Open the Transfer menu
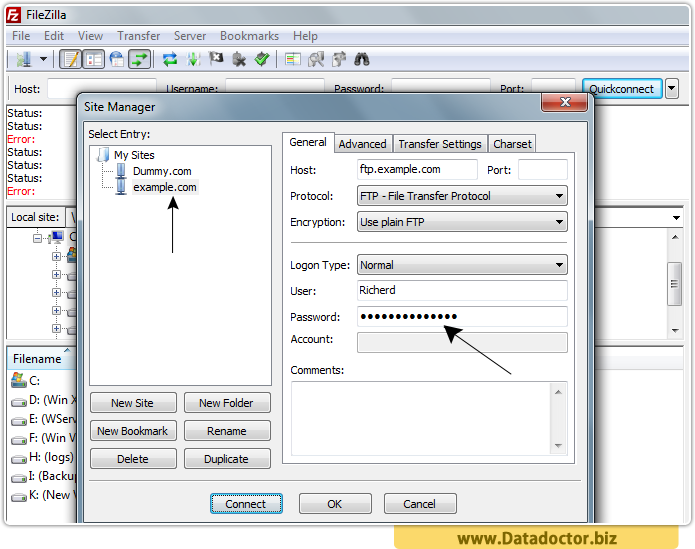The image size is (695, 549). pos(138,36)
